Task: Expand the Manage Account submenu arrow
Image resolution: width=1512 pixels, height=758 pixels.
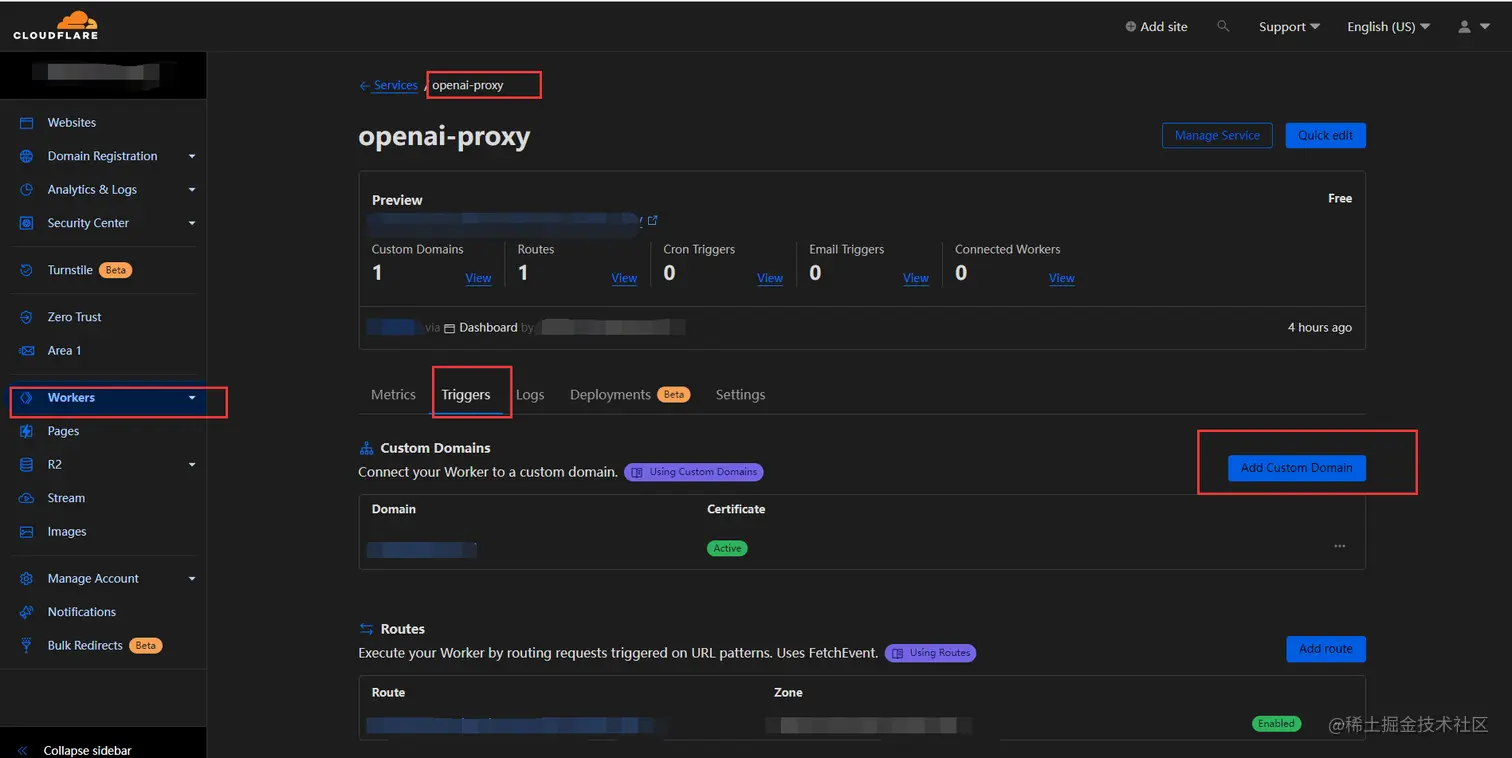Action: click(192, 579)
